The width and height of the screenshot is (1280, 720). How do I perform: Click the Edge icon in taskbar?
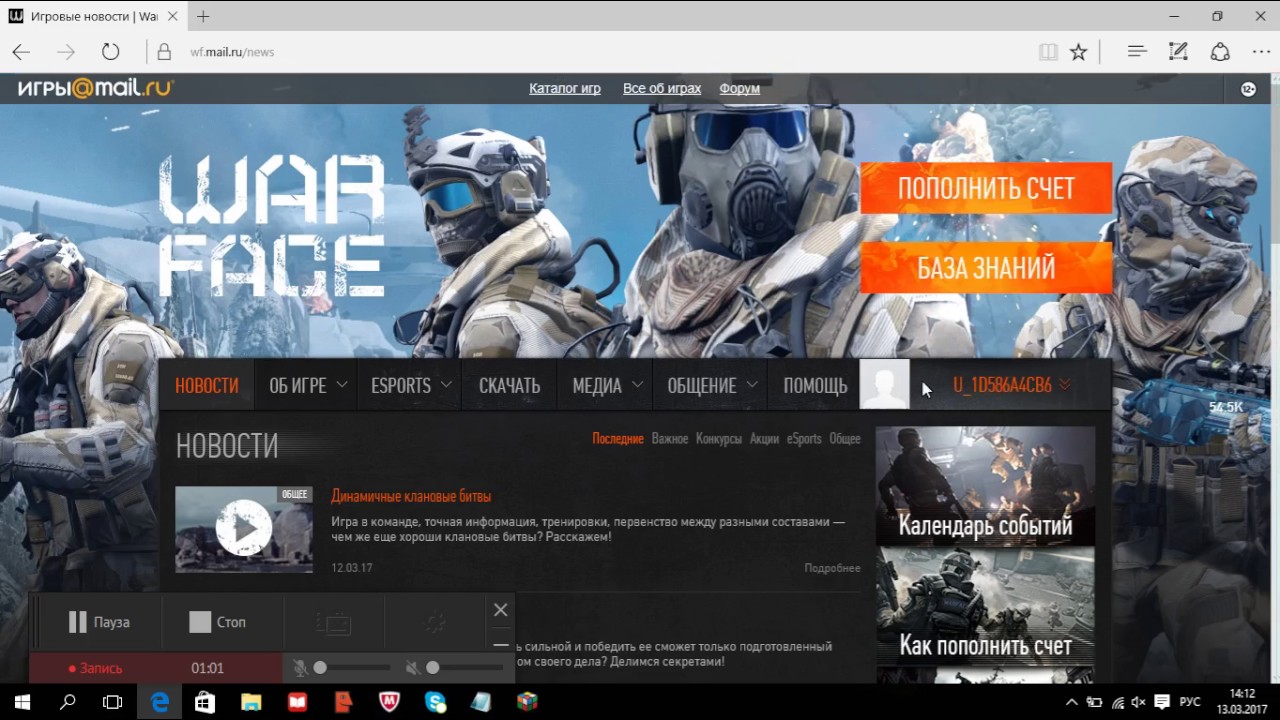coord(160,702)
